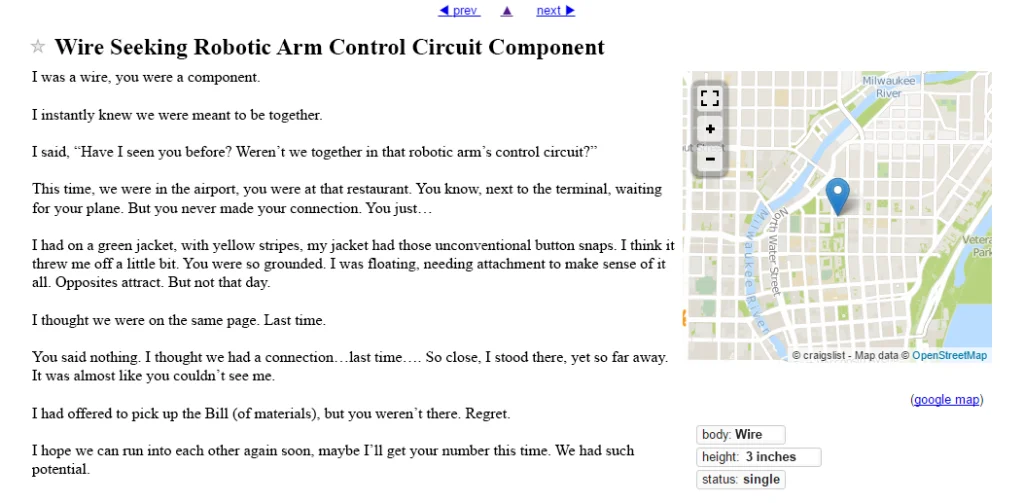The width and height of the screenshot is (1024, 503).
Task: Click the Milwaukee River label atop the map
Action: click(882, 86)
